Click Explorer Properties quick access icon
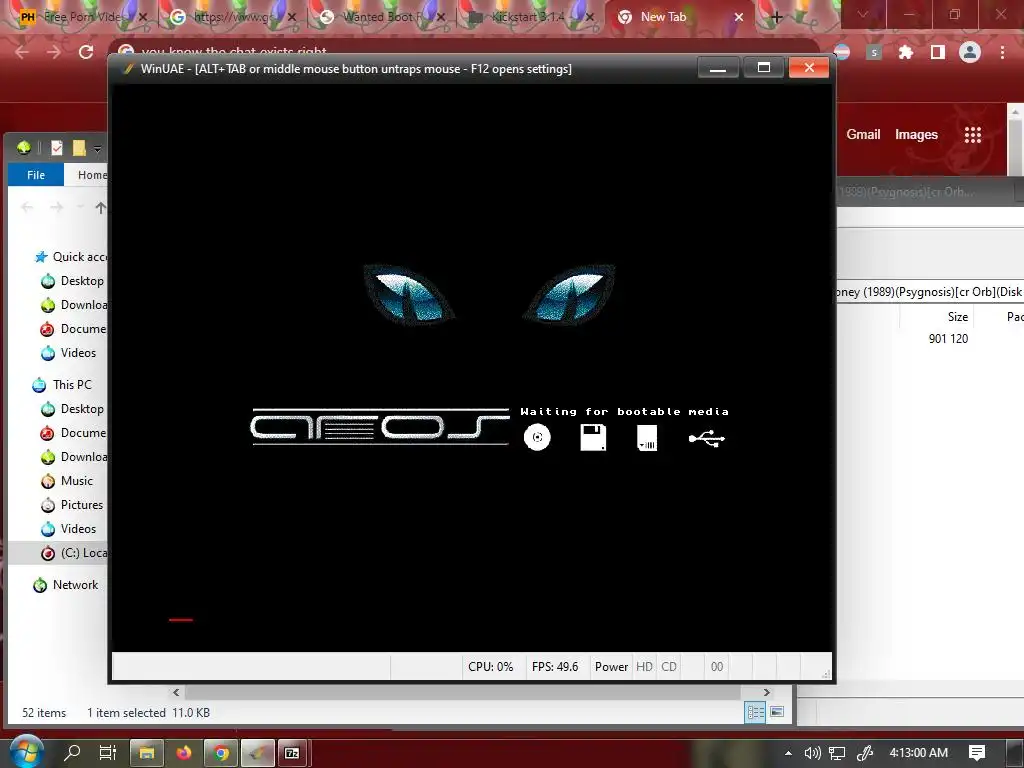1024x768 pixels. (57, 148)
